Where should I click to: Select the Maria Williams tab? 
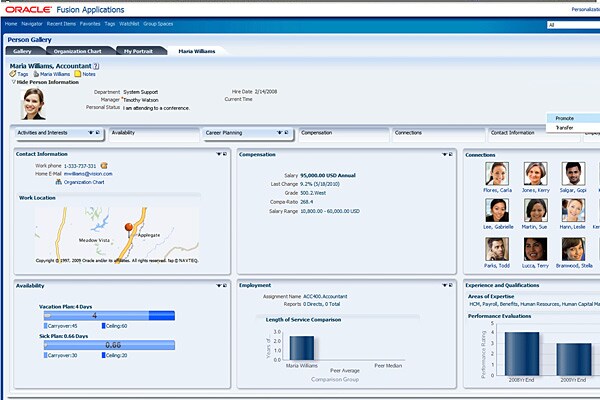click(x=197, y=51)
